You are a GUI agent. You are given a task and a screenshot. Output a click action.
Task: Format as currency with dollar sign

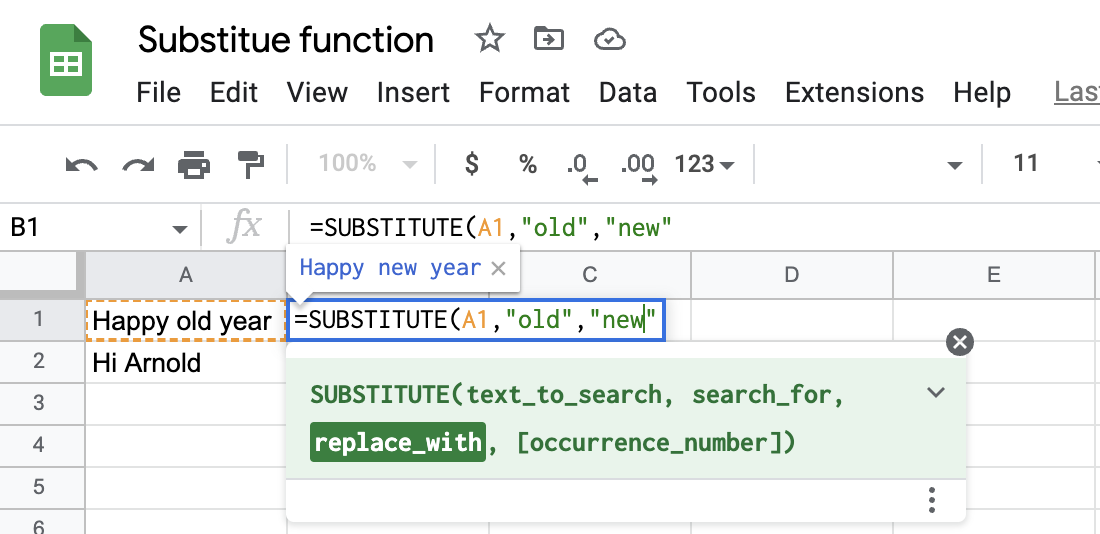point(472,164)
